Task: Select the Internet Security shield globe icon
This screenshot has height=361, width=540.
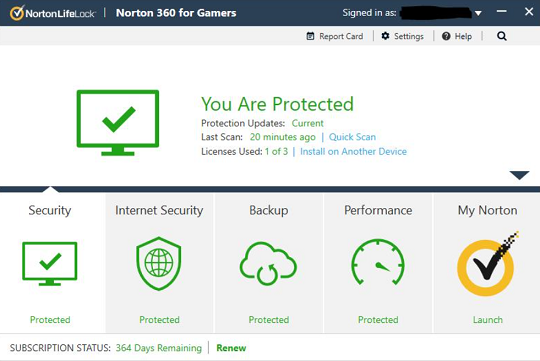Action: pos(159,264)
